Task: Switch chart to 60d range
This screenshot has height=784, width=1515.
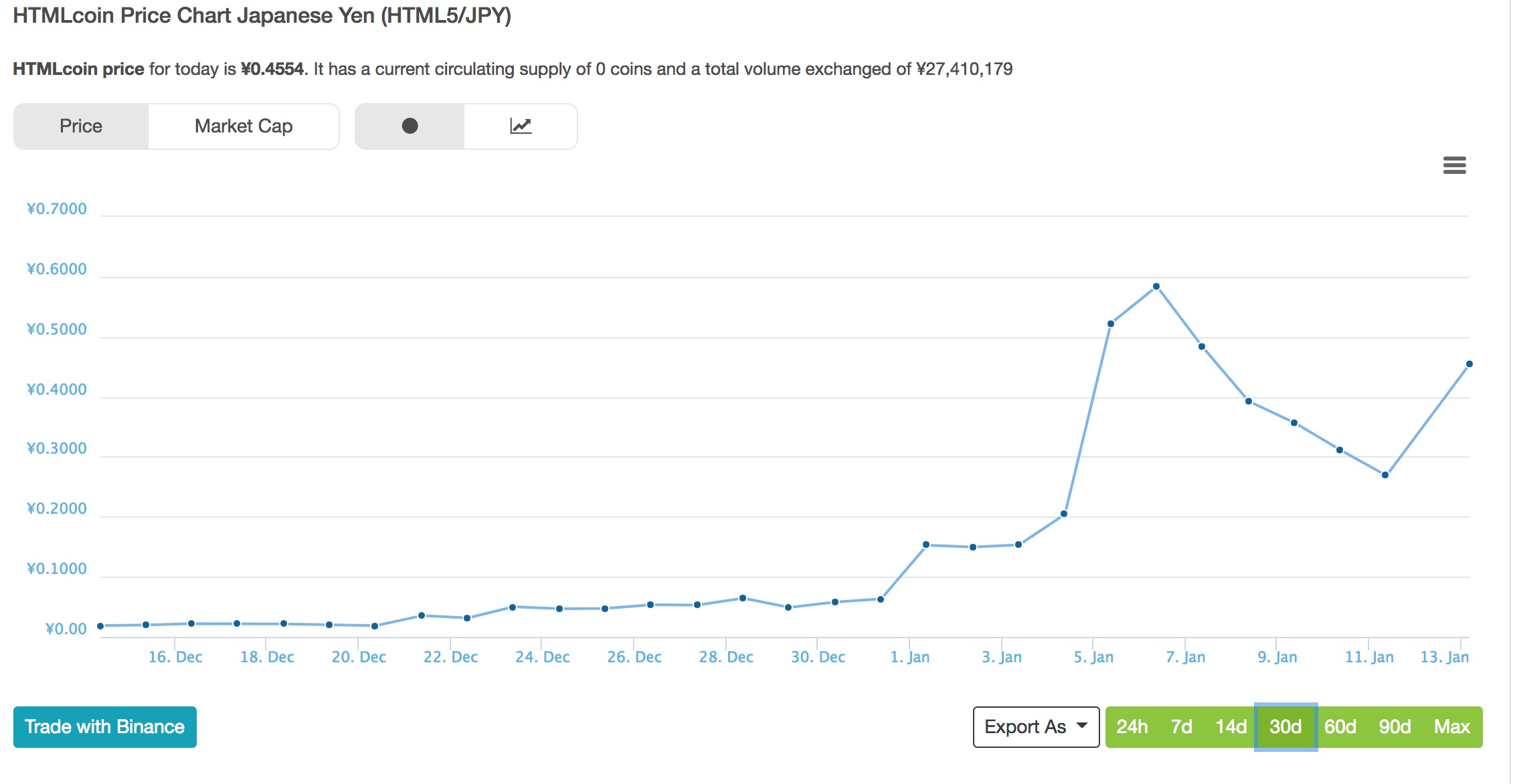Action: click(x=1340, y=726)
